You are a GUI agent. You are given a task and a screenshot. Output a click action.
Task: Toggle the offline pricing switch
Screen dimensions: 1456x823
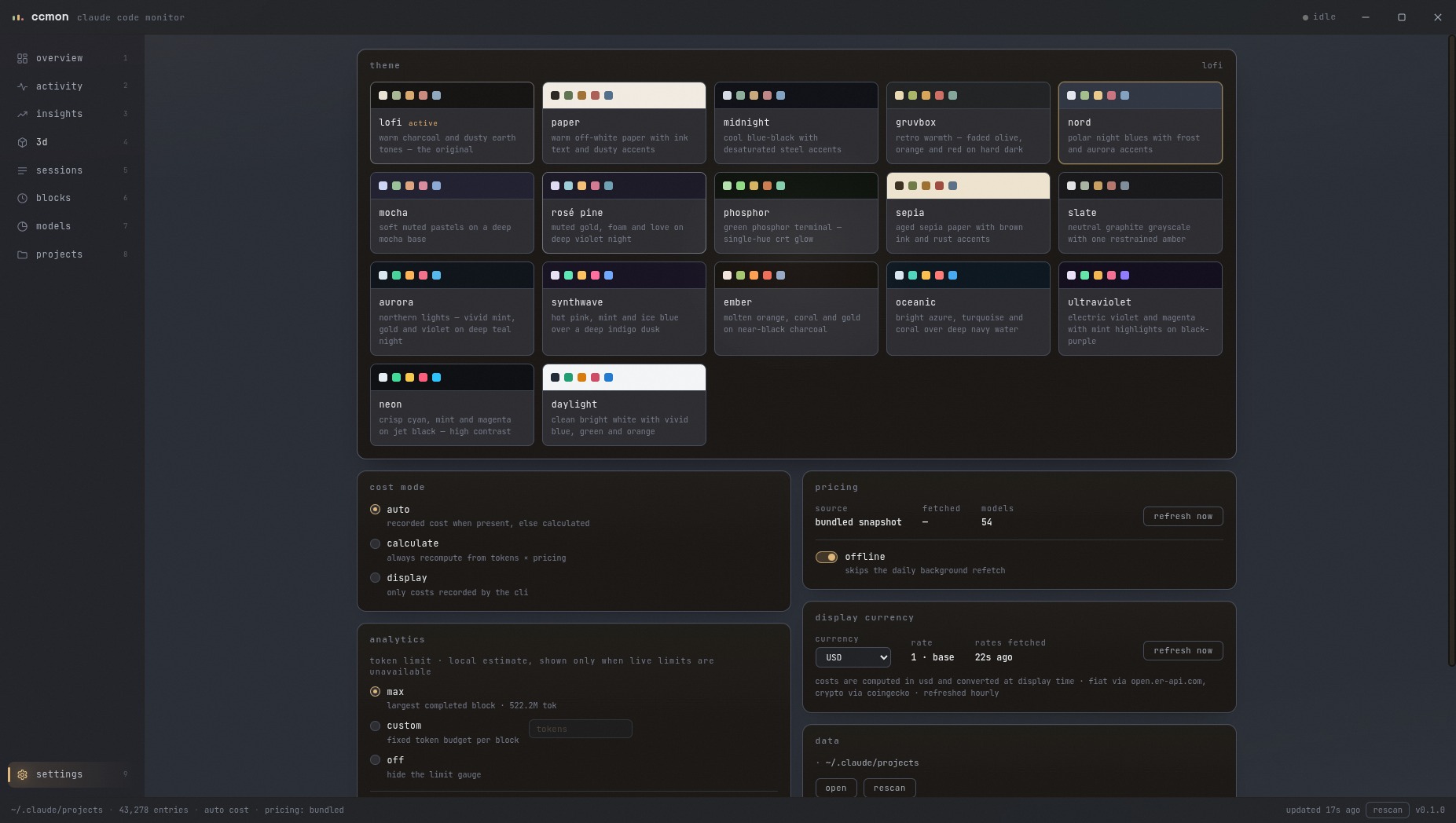826,557
